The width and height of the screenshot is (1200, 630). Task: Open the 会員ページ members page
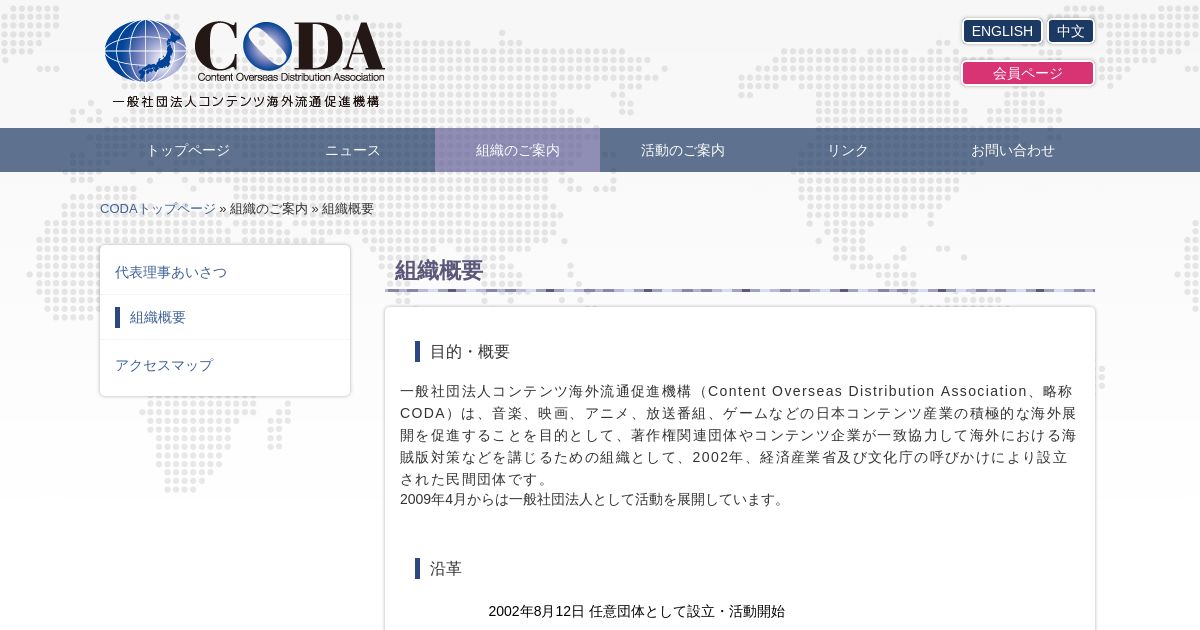click(1028, 73)
